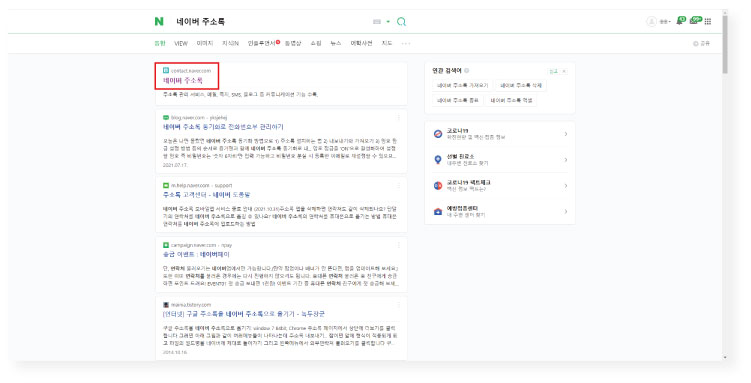Select the 통합 search tab
The width and height of the screenshot is (751, 383).
click(159, 43)
